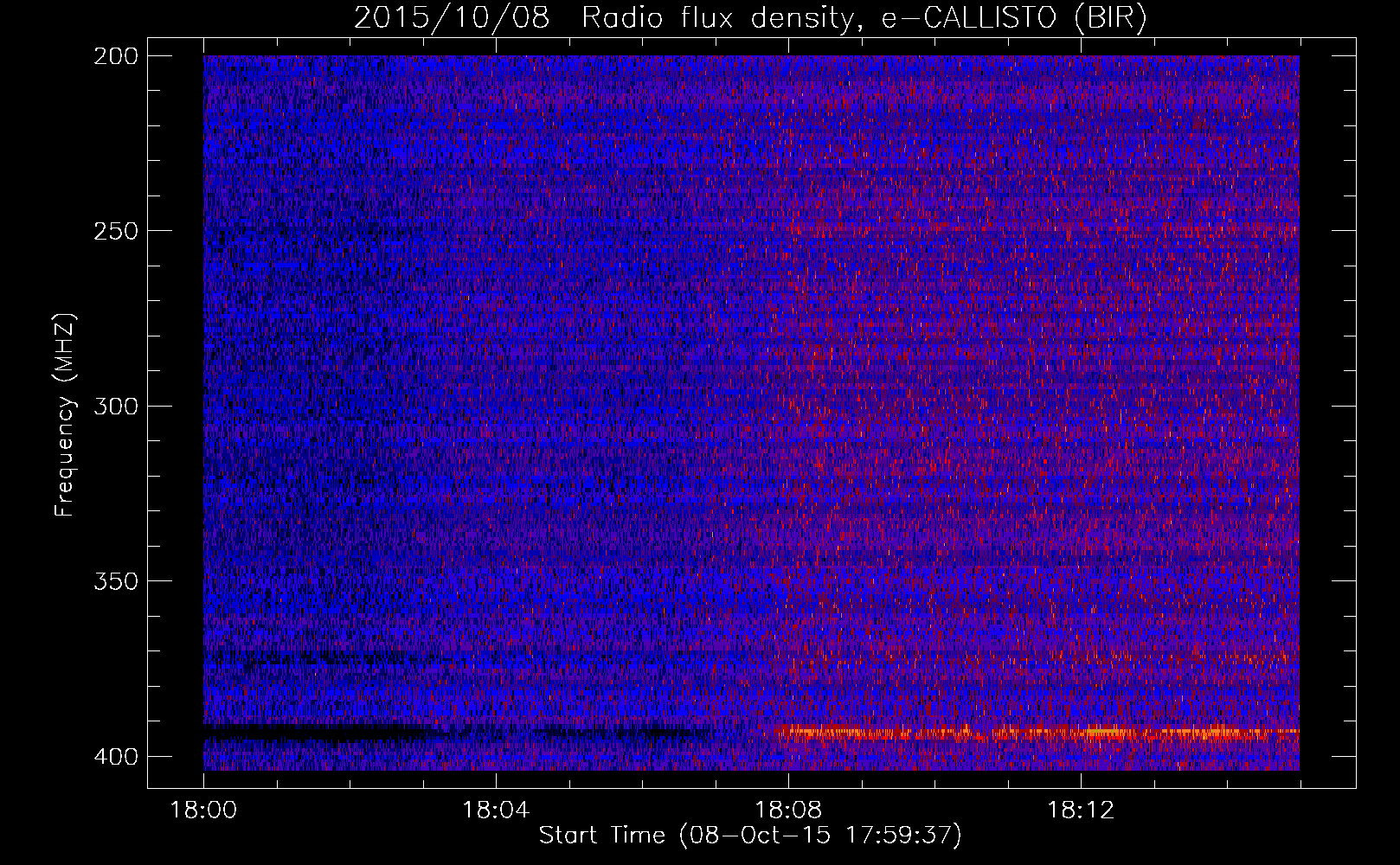The image size is (1400, 865).
Task: Select the 350 frequency tick label
Action: coord(115,580)
